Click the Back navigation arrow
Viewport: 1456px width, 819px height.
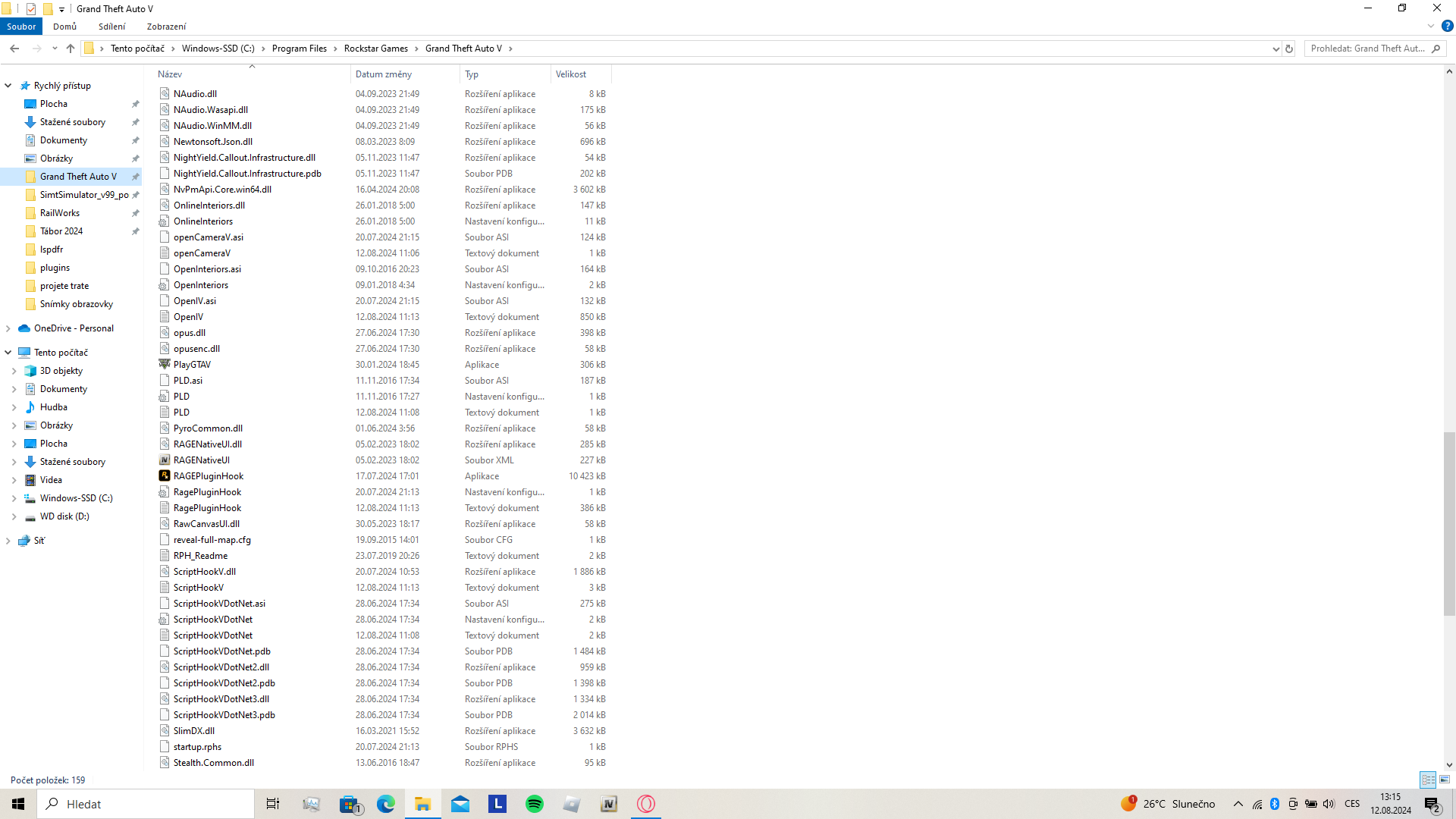click(x=14, y=49)
